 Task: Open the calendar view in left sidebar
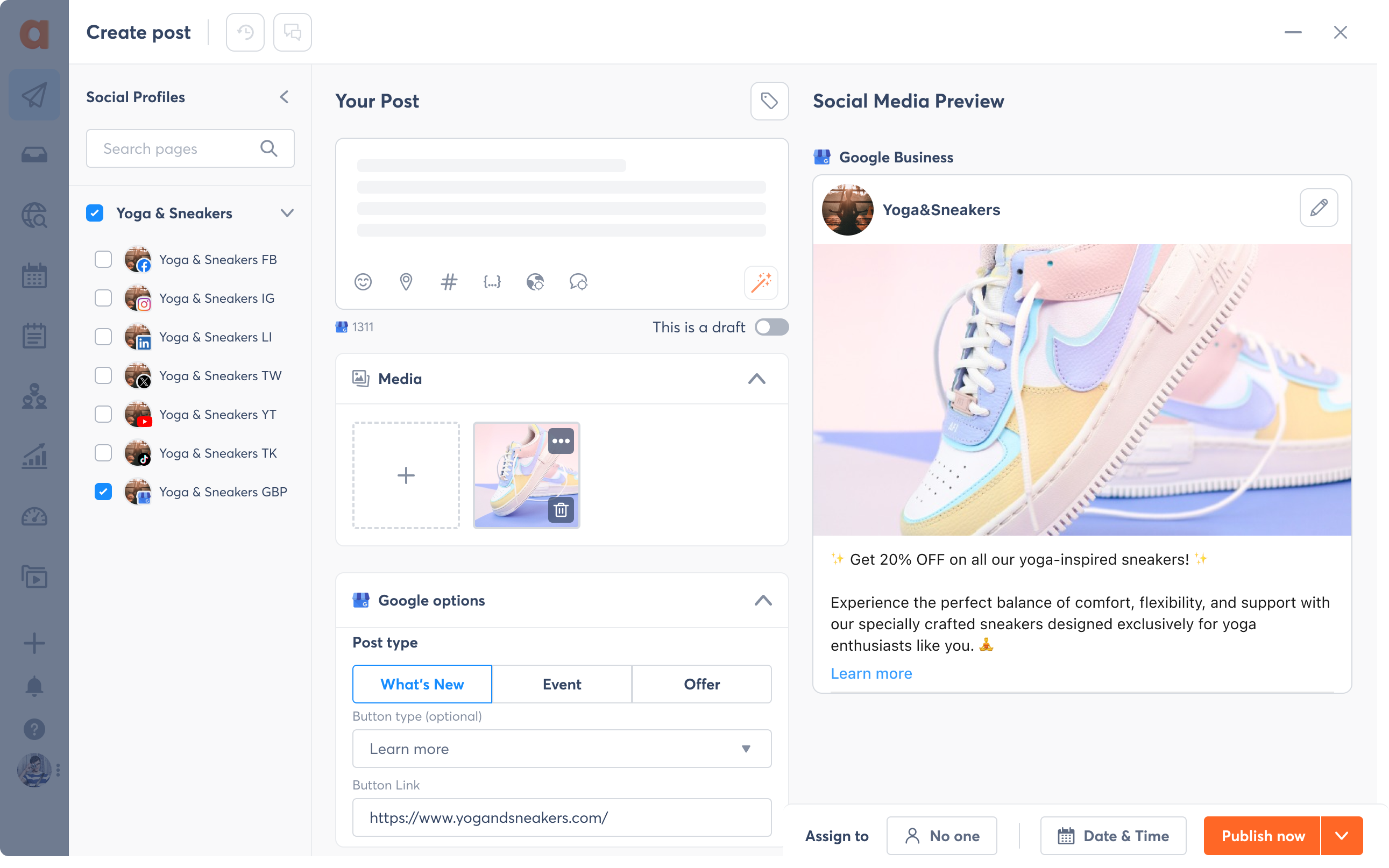click(x=34, y=276)
